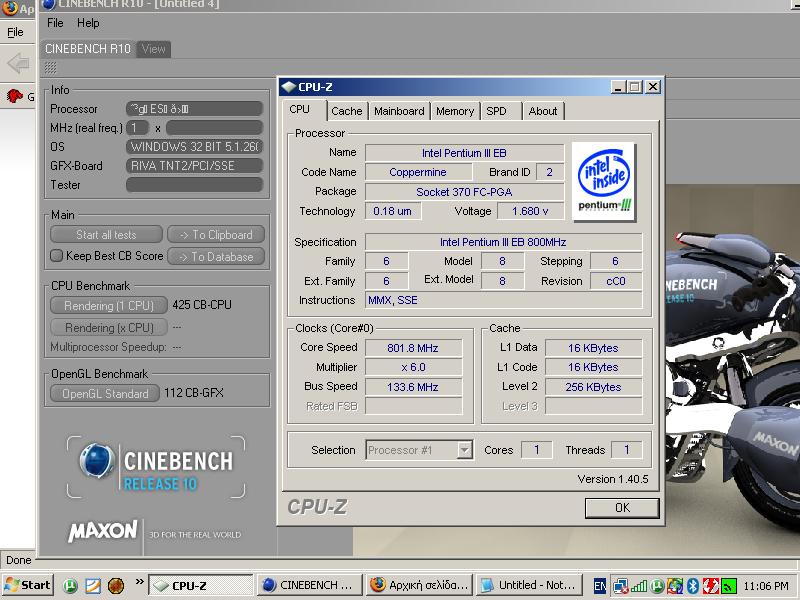Click the Start all tests button

(106, 235)
